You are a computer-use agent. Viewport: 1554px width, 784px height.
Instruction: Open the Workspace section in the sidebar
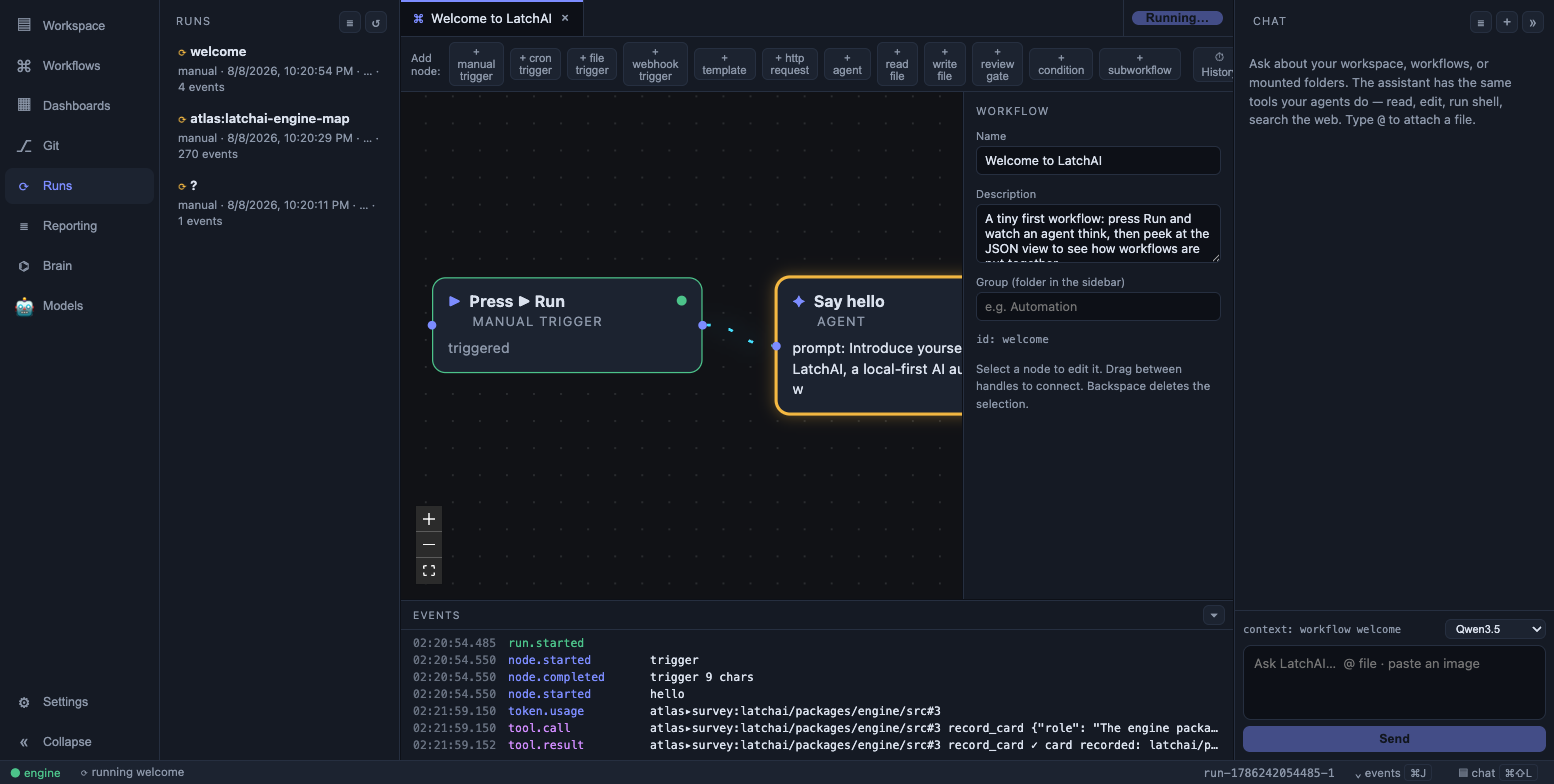coord(78,26)
